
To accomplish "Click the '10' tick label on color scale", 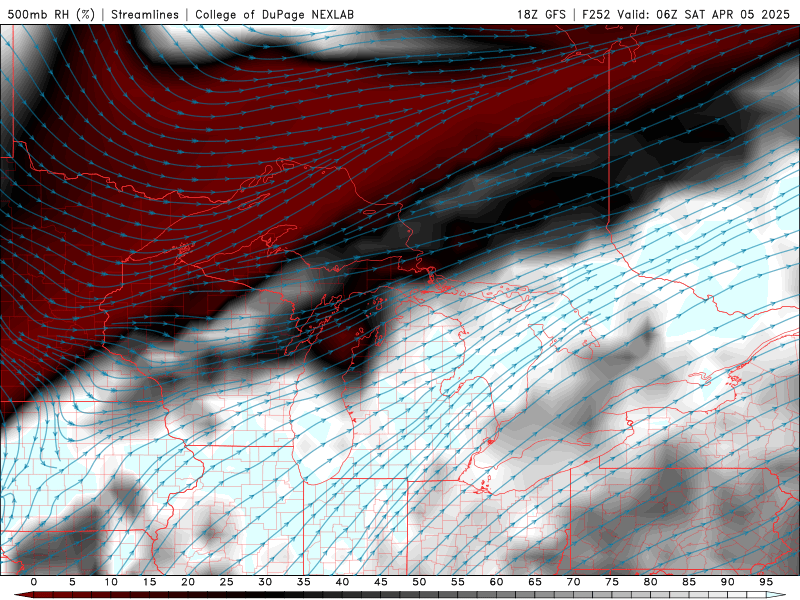I will [111, 582].
